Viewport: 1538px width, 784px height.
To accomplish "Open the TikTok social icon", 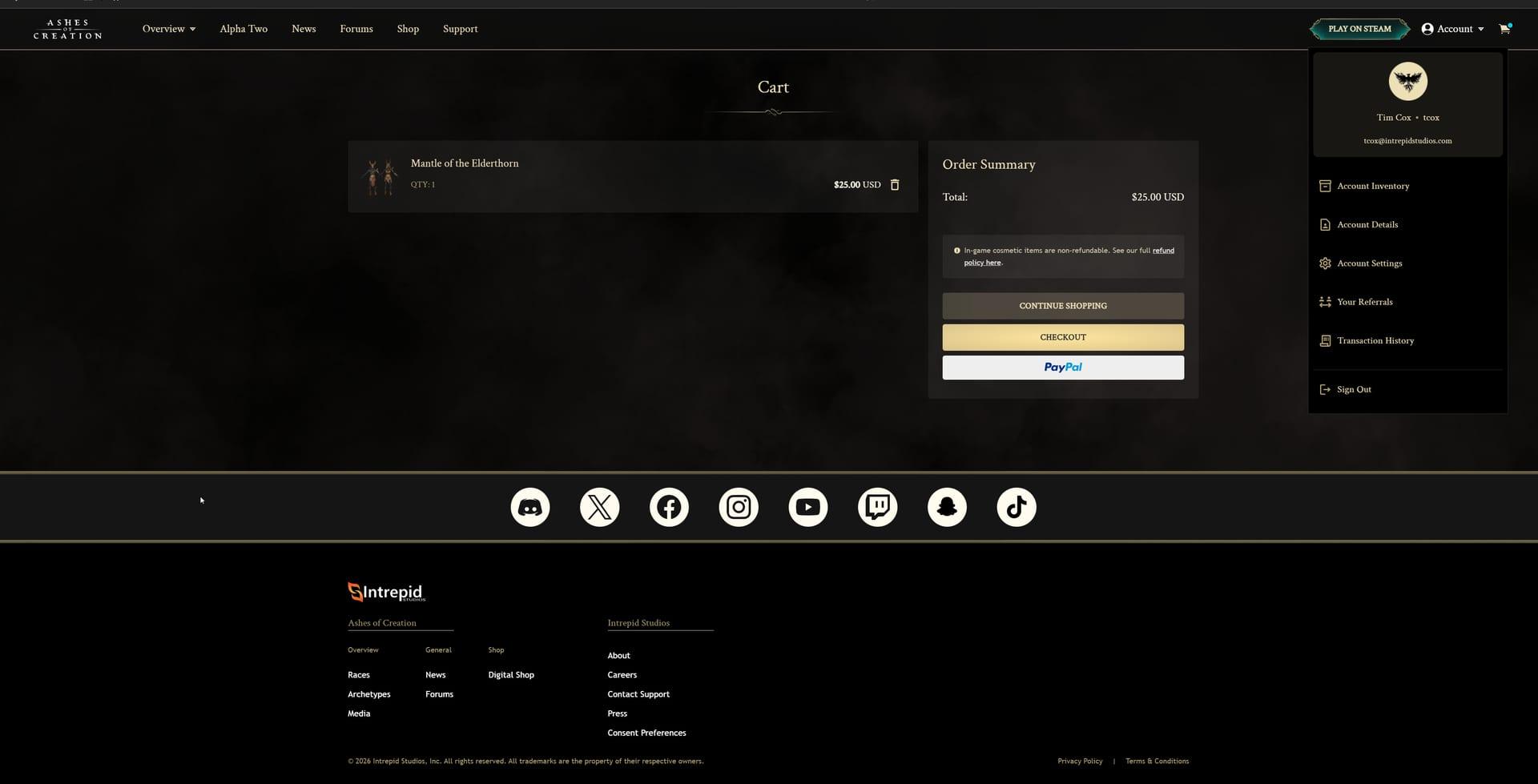I will pyautogui.click(x=1017, y=507).
